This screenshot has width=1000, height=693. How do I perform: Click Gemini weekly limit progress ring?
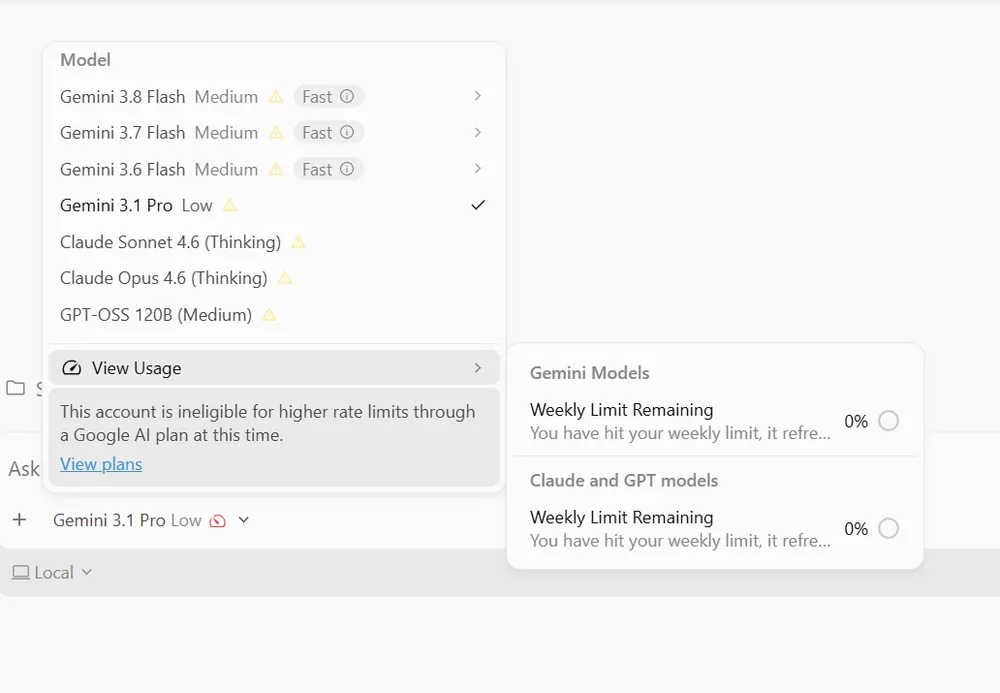888,421
